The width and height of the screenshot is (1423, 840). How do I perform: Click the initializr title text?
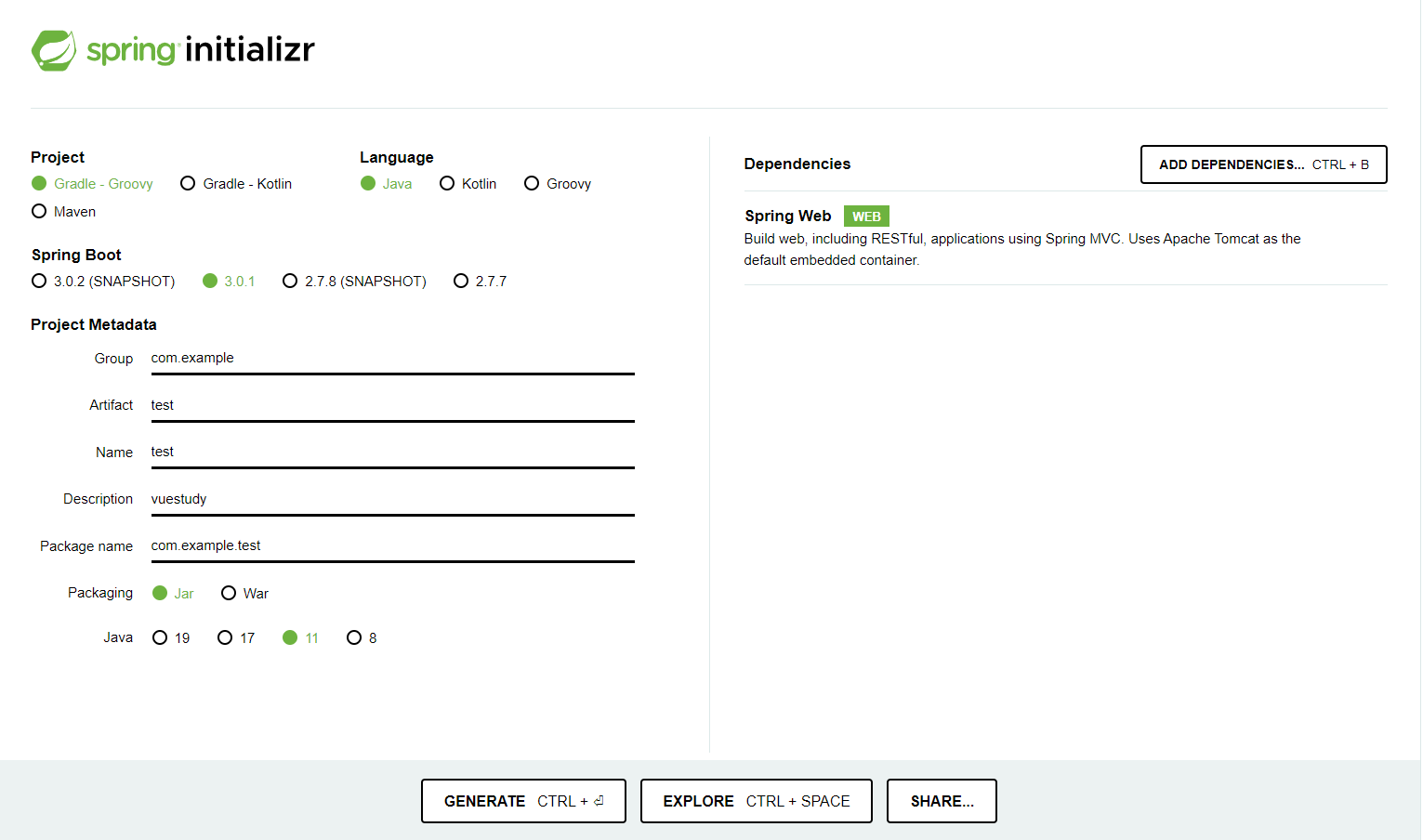tap(250, 48)
